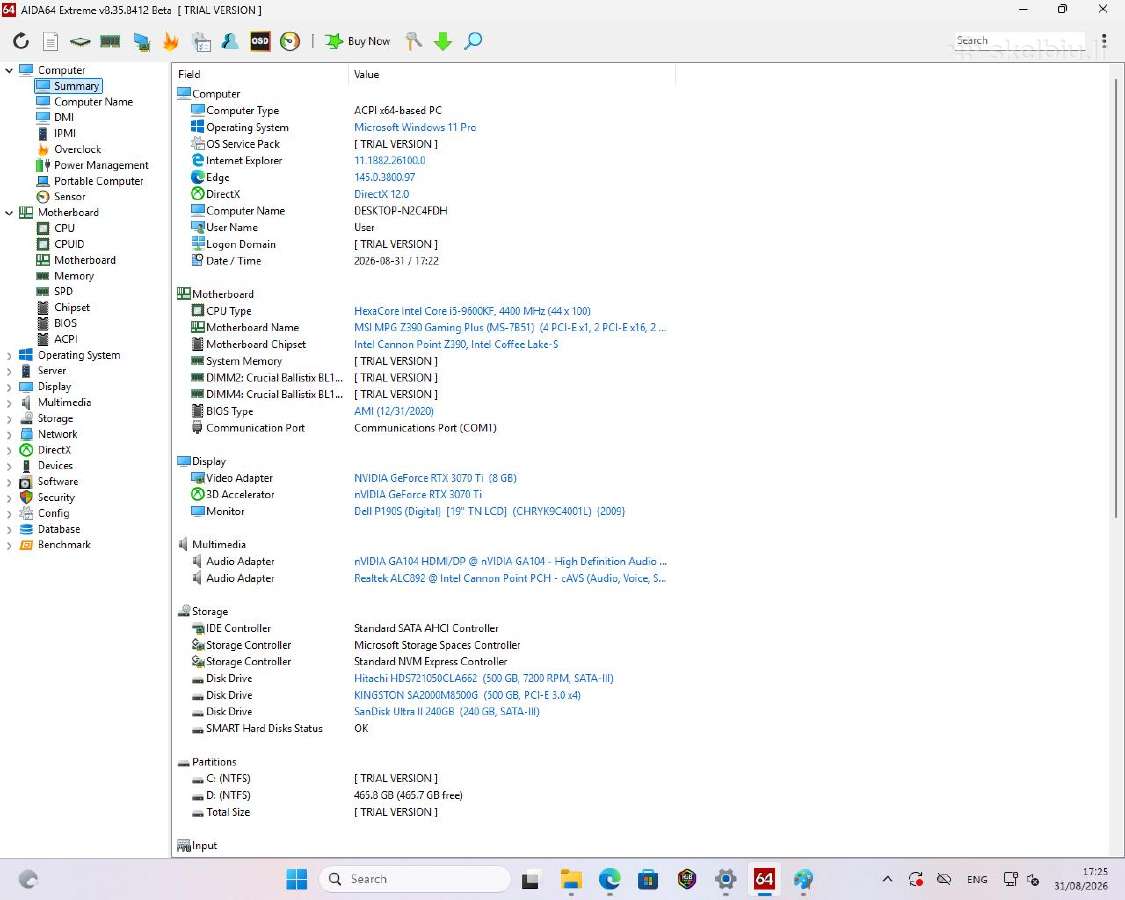Open the HexaCore Intel Core i5-9600KF link
Viewport: 1125px width, 900px height.
tap(472, 311)
